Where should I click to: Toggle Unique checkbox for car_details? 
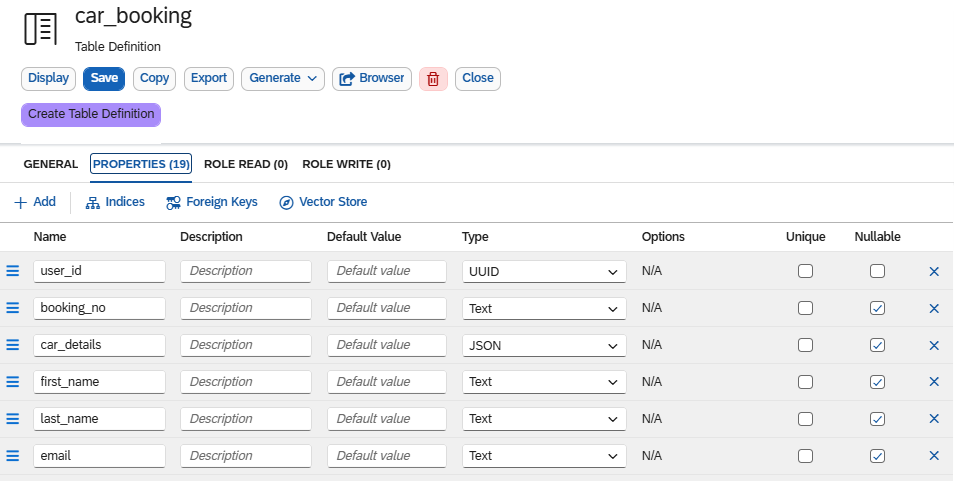806,345
